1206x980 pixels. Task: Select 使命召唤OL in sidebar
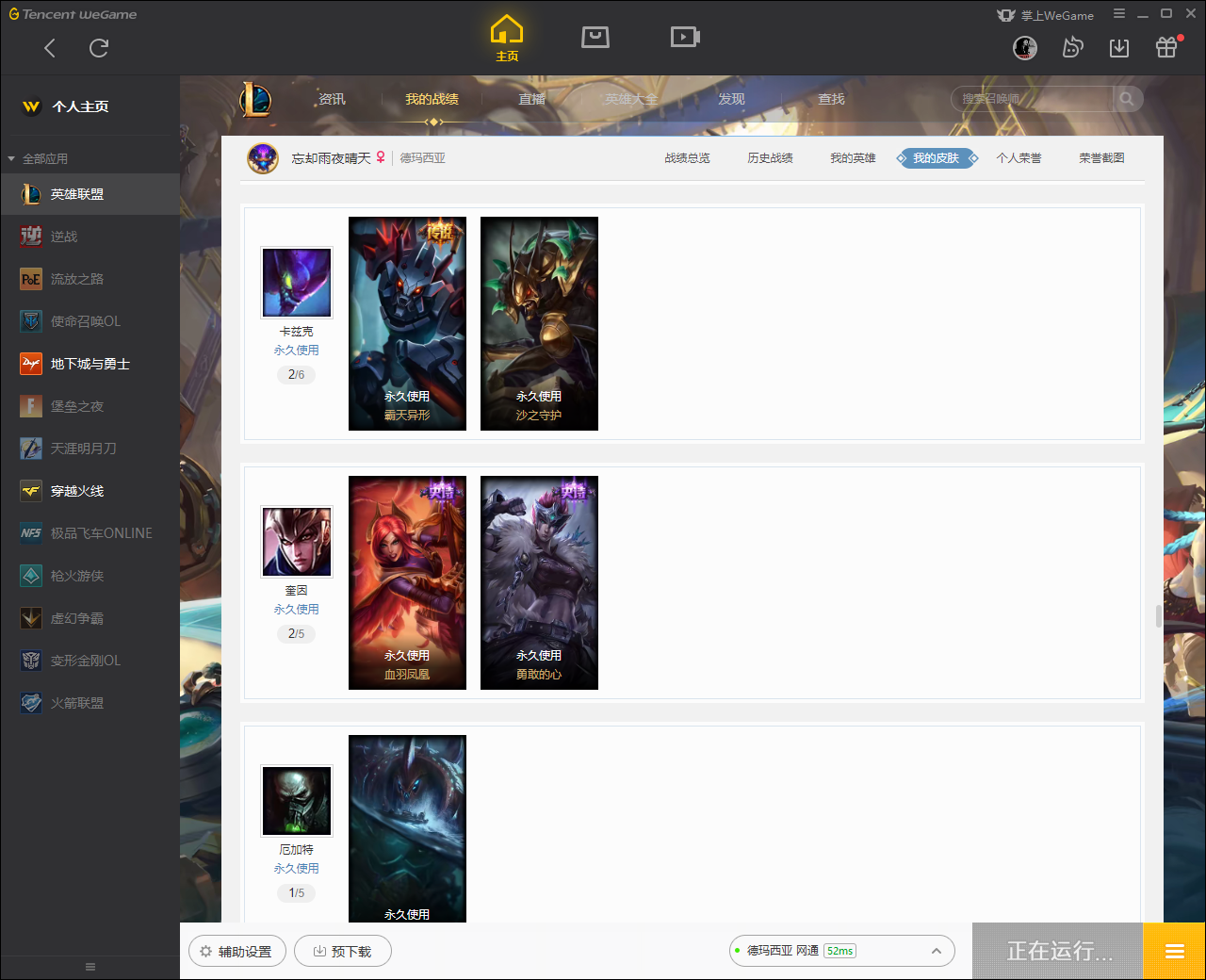pyautogui.click(x=90, y=321)
